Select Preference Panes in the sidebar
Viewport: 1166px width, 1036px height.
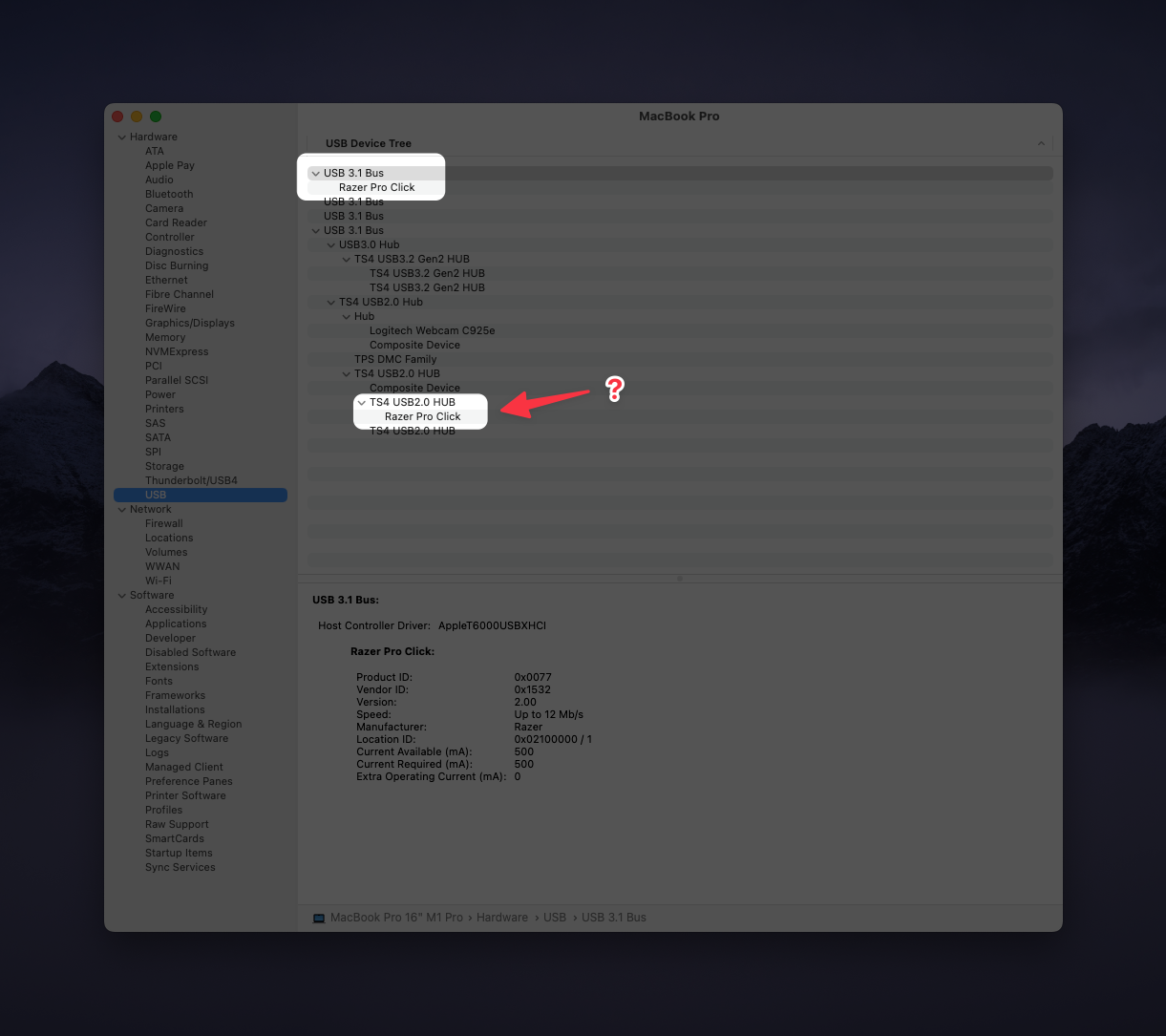(189, 782)
